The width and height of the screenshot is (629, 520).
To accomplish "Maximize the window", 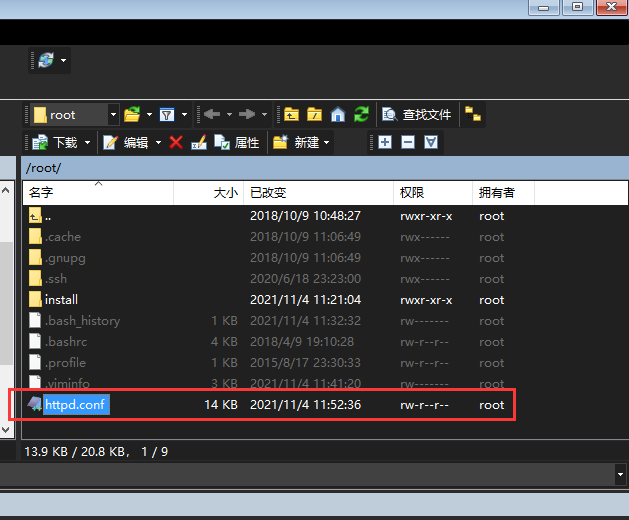I will (578, 7).
